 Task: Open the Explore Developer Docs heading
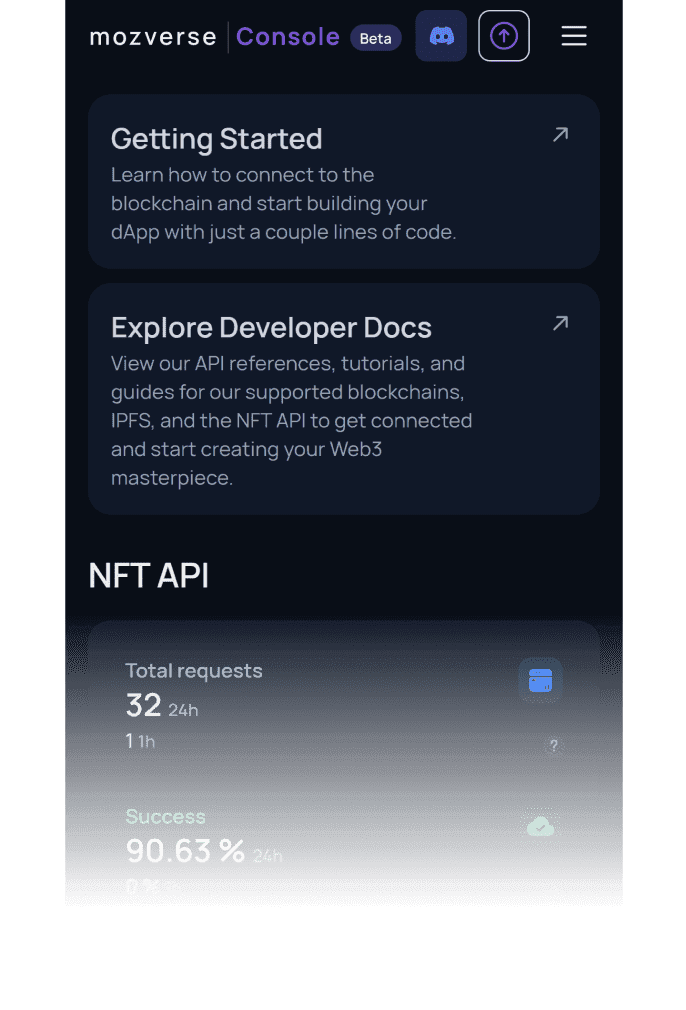271,328
